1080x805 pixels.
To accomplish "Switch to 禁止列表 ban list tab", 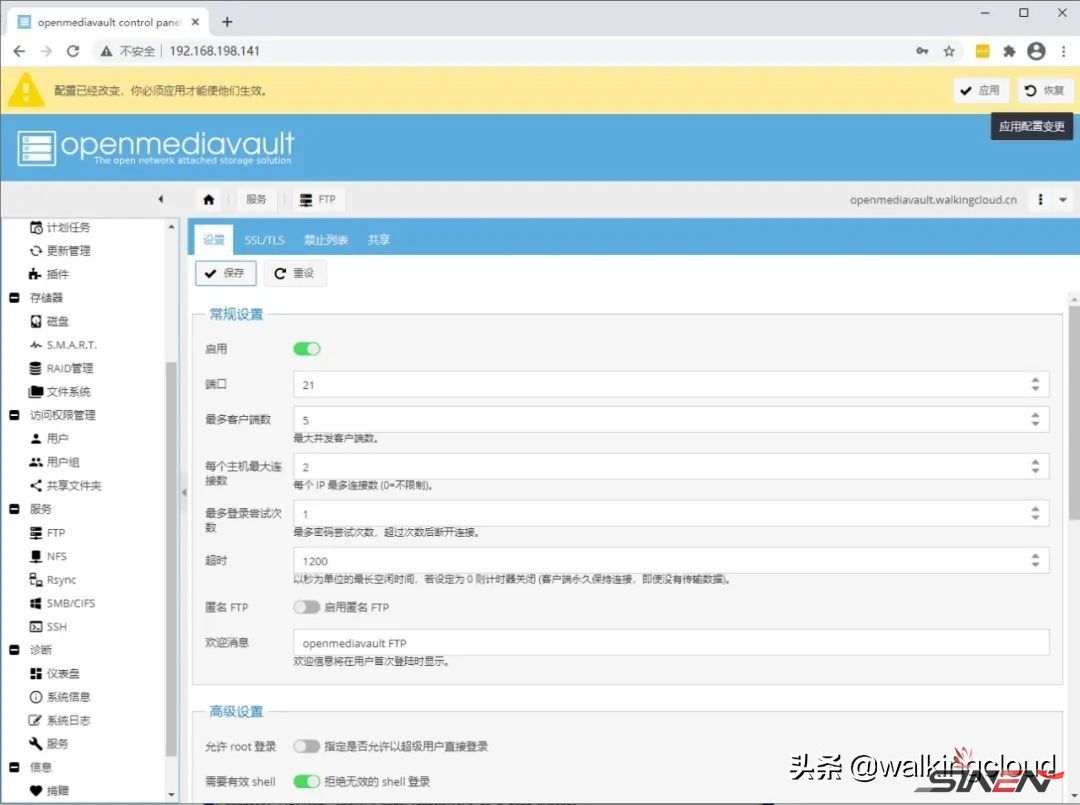I will click(x=326, y=240).
